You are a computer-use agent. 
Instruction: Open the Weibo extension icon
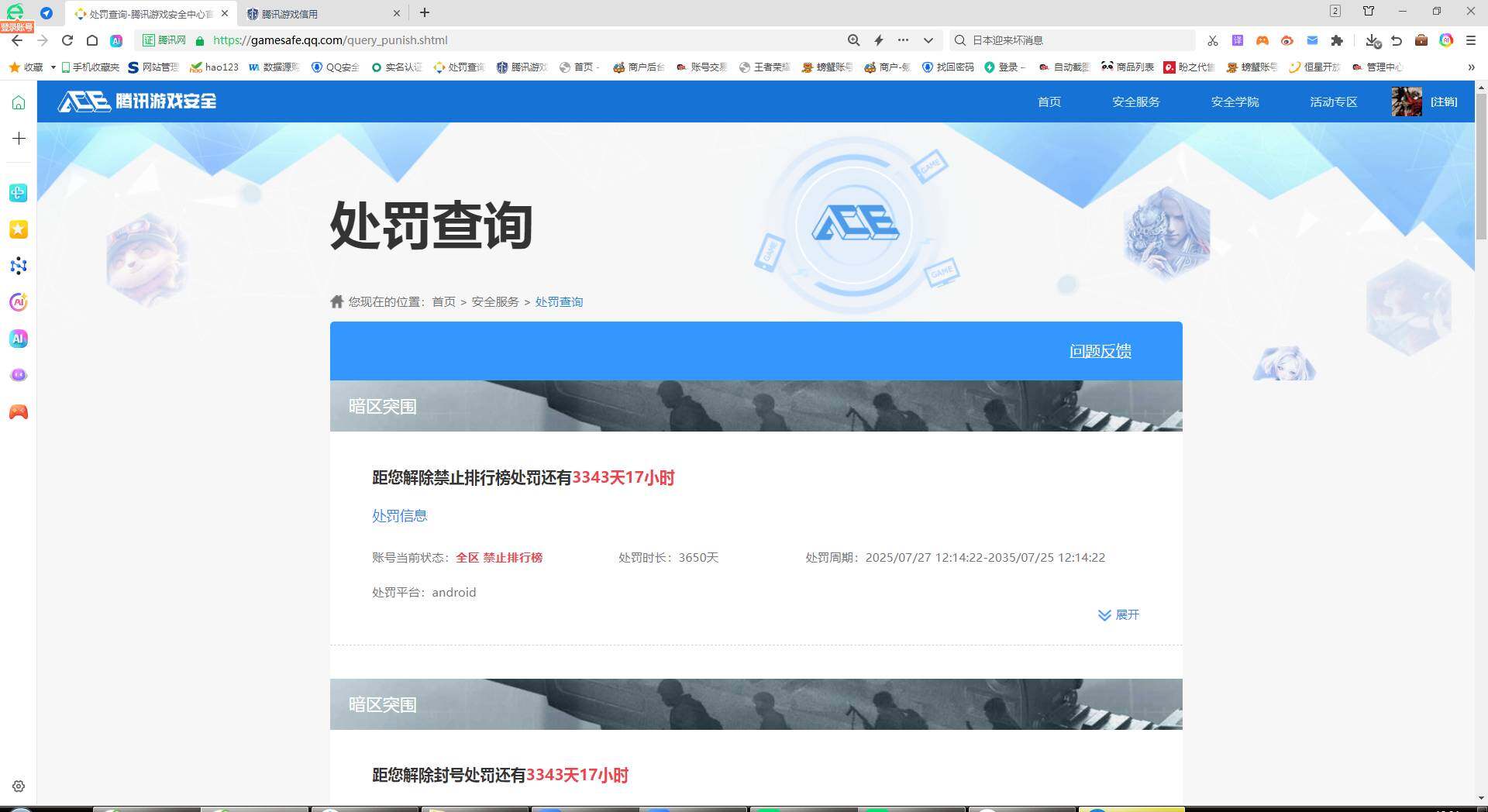click(x=1287, y=40)
